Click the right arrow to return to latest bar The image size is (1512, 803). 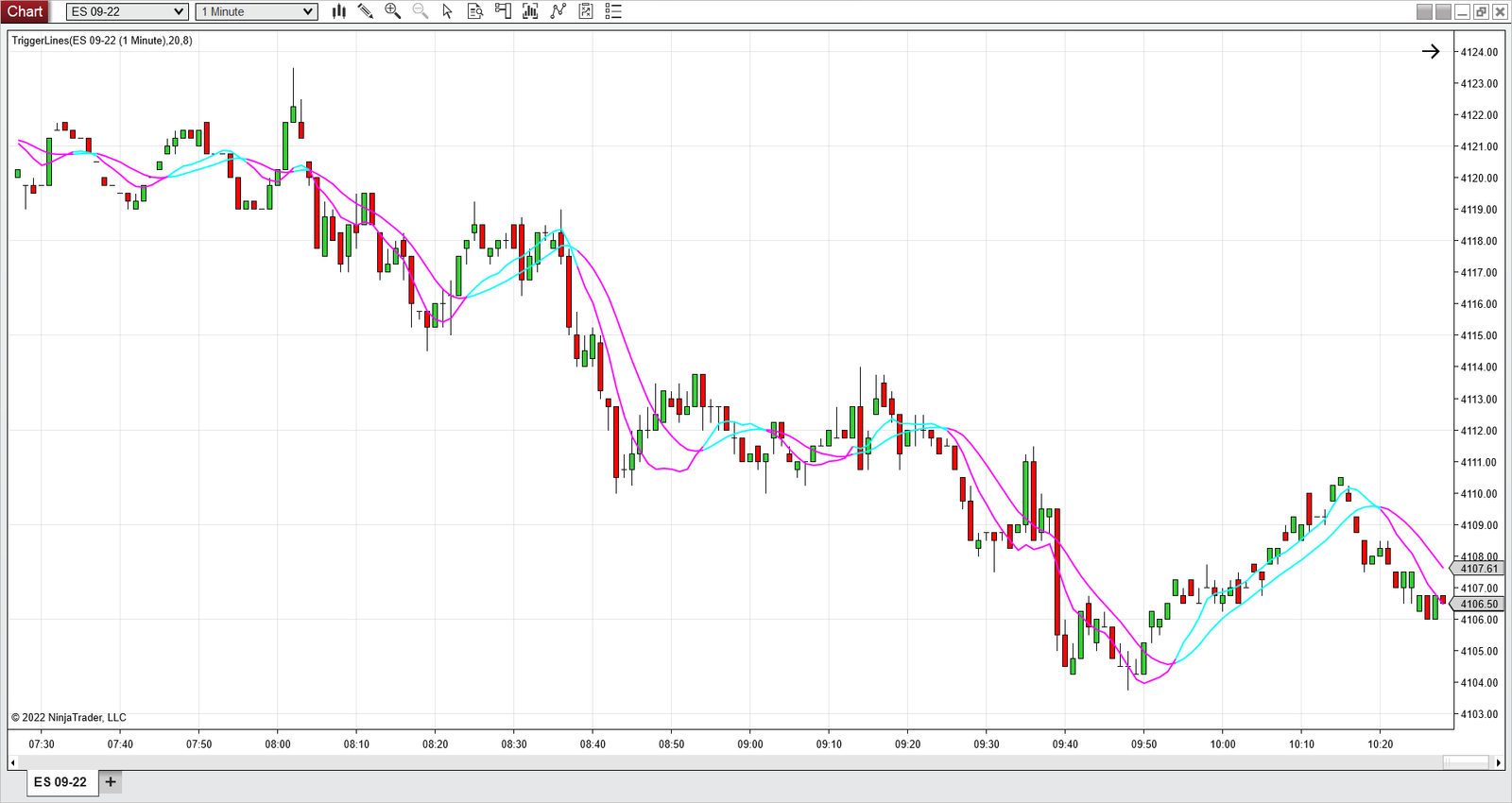(1431, 52)
